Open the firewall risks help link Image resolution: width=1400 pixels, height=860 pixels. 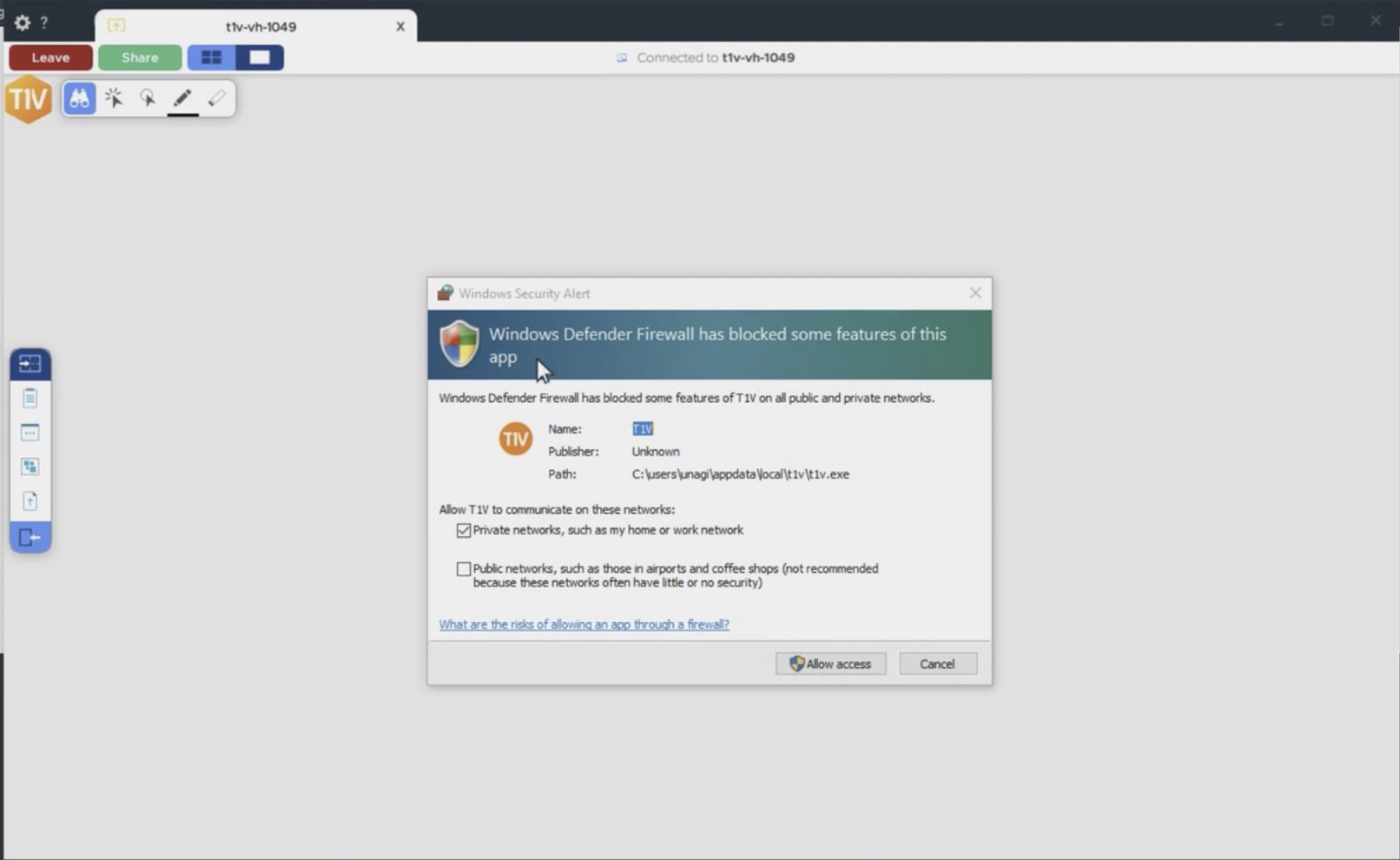pos(584,625)
